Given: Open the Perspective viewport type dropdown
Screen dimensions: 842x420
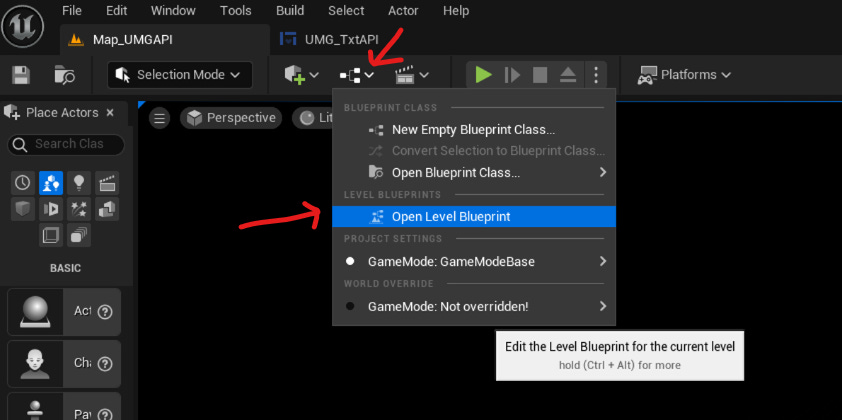Looking at the screenshot, I should pos(231,118).
